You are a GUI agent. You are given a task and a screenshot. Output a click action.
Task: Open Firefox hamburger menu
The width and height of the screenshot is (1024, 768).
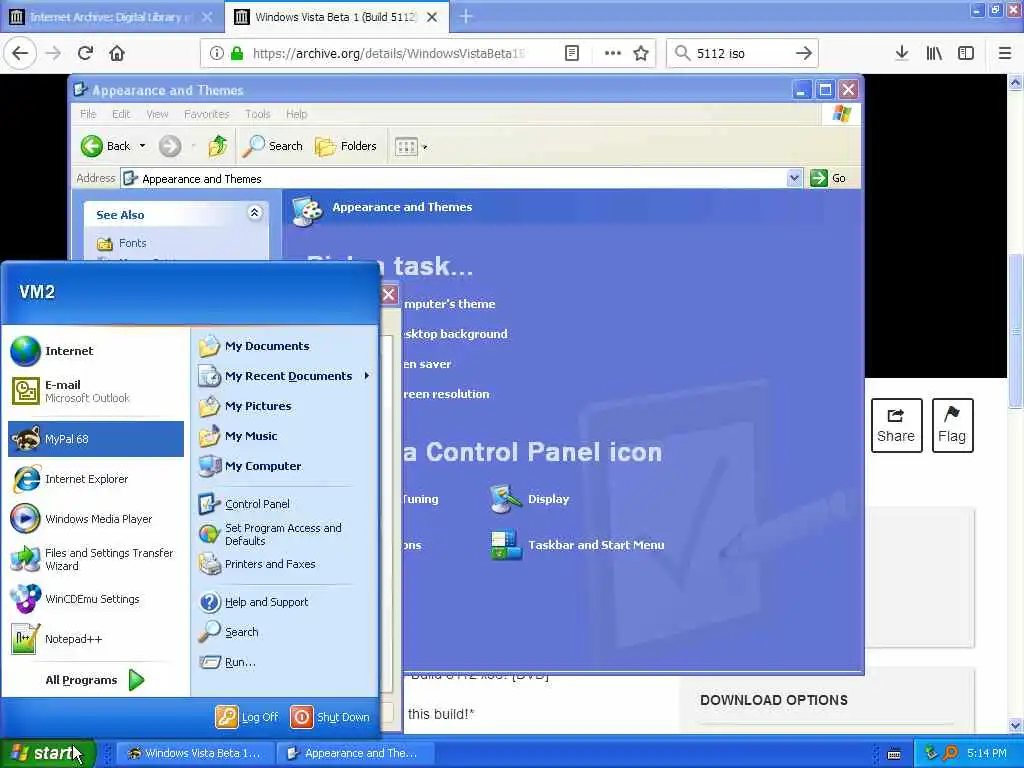(x=1005, y=54)
